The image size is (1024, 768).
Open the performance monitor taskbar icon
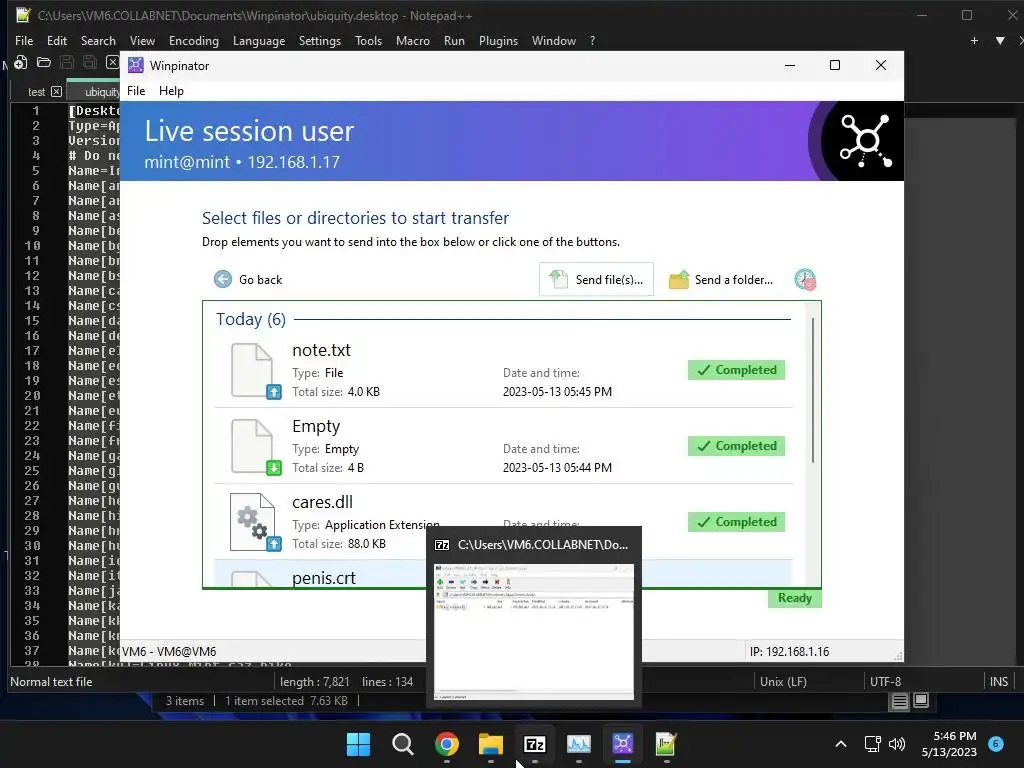579,744
